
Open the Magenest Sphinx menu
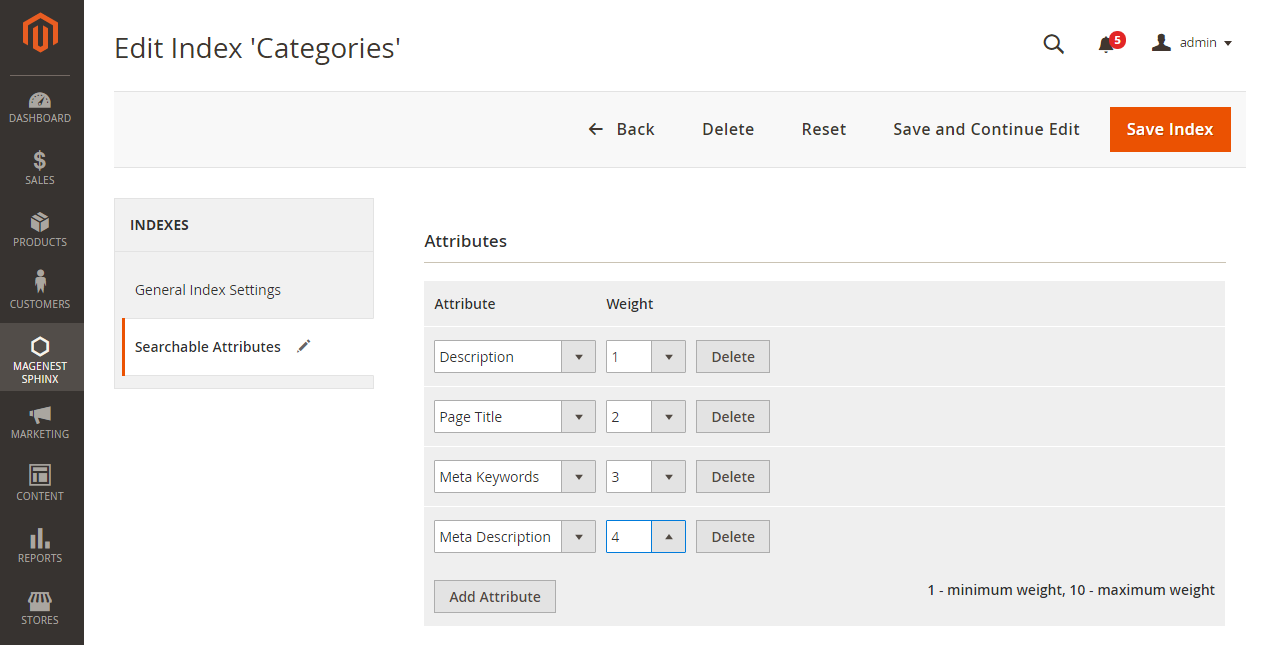point(40,357)
